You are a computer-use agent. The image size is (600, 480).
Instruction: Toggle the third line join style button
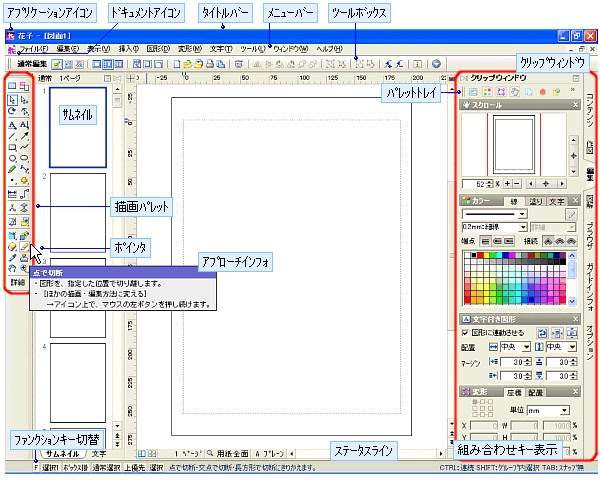(x=571, y=241)
